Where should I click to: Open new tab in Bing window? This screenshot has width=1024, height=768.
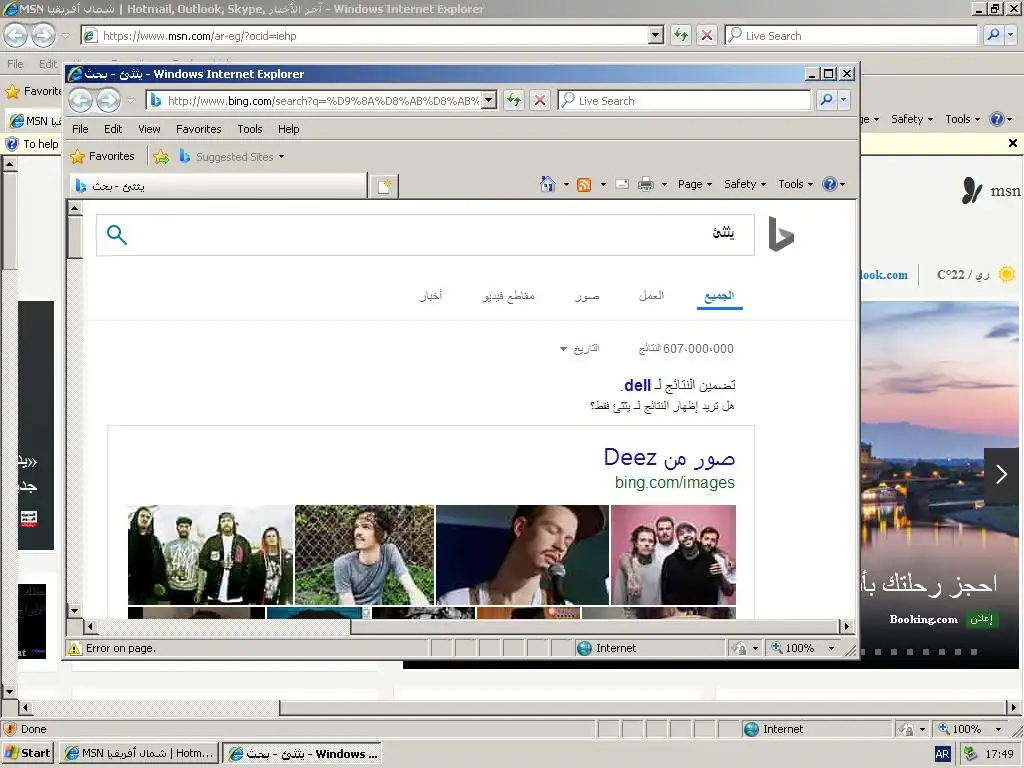tap(384, 187)
